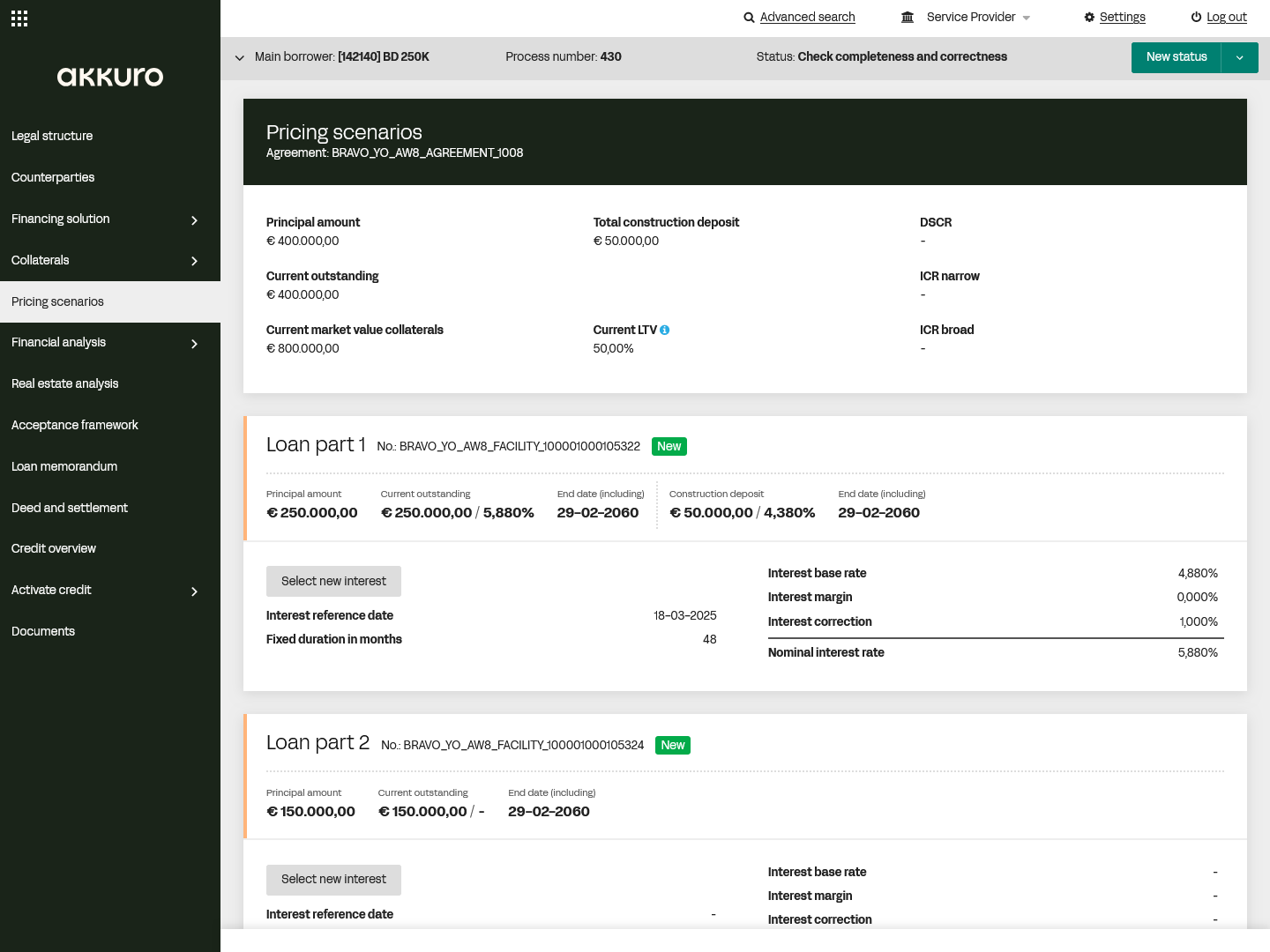Expand the Collaterals submenu
The width and height of the screenshot is (1270, 952).
[194, 261]
